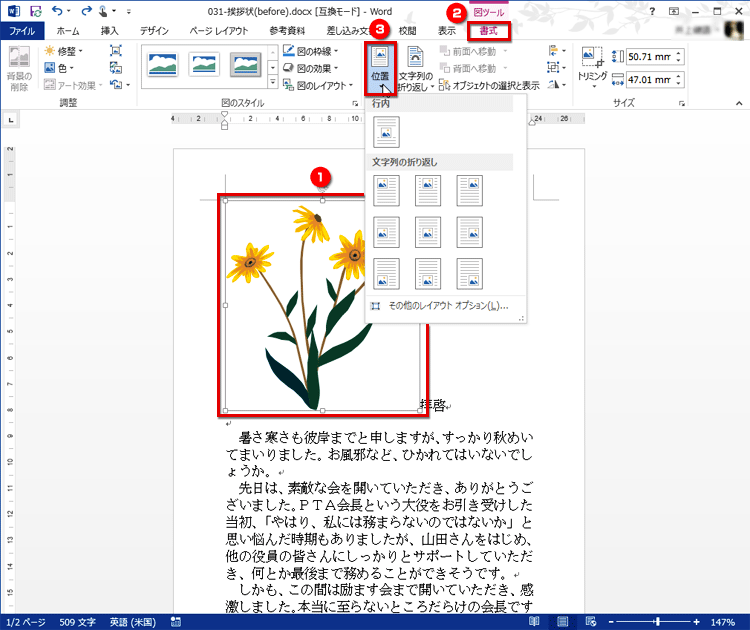Click the 509 文字 word count
The image size is (750, 630).
77,622
